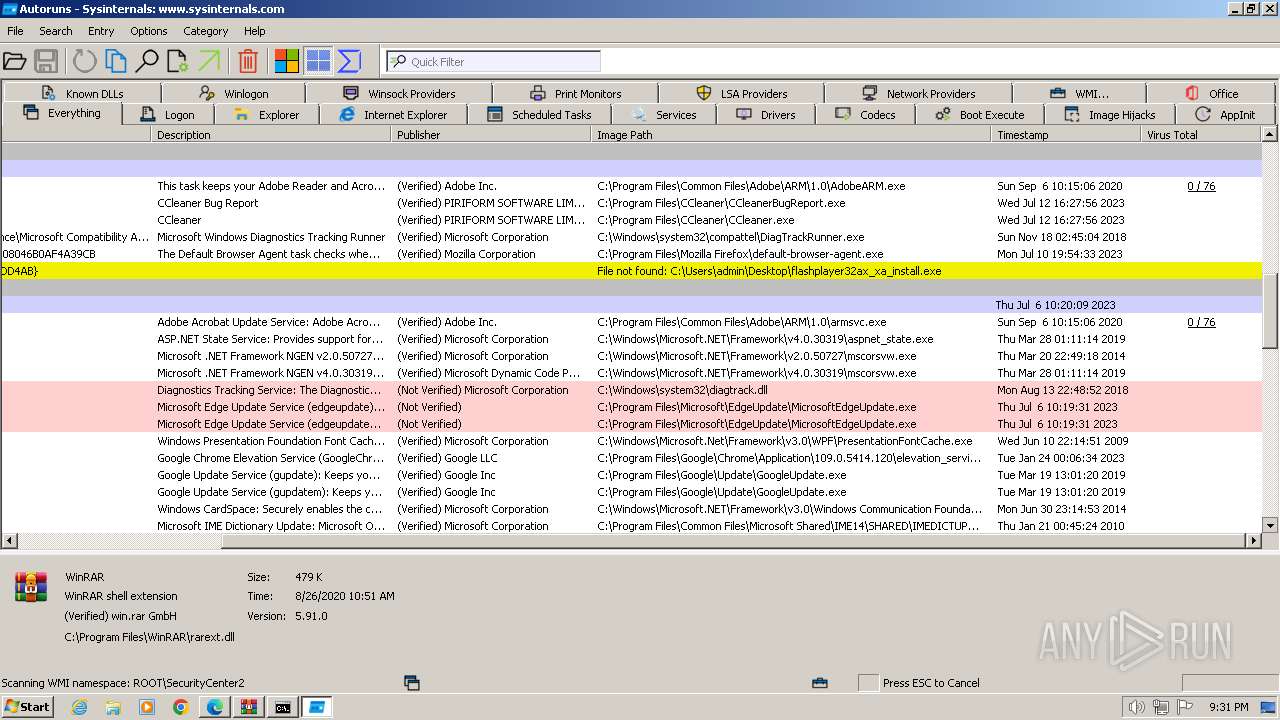Image resolution: width=1280 pixels, height=720 pixels.
Task: Select the Diagnostics Tracking Service row
Action: tap(631, 390)
